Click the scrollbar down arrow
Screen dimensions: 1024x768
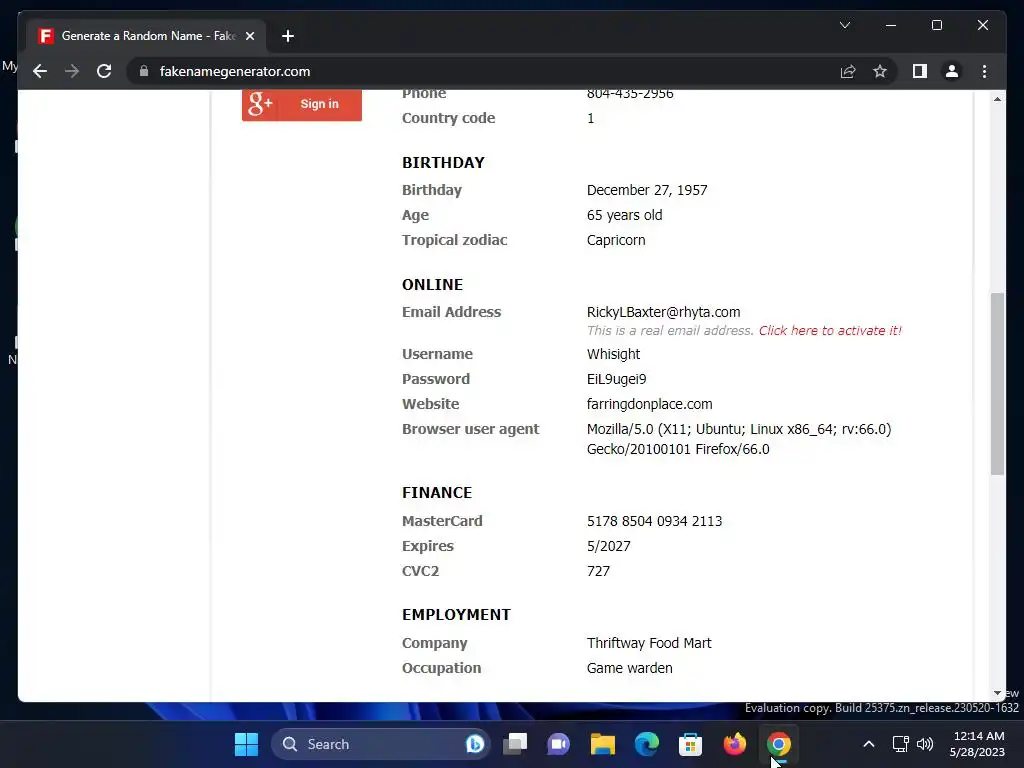tap(997, 693)
